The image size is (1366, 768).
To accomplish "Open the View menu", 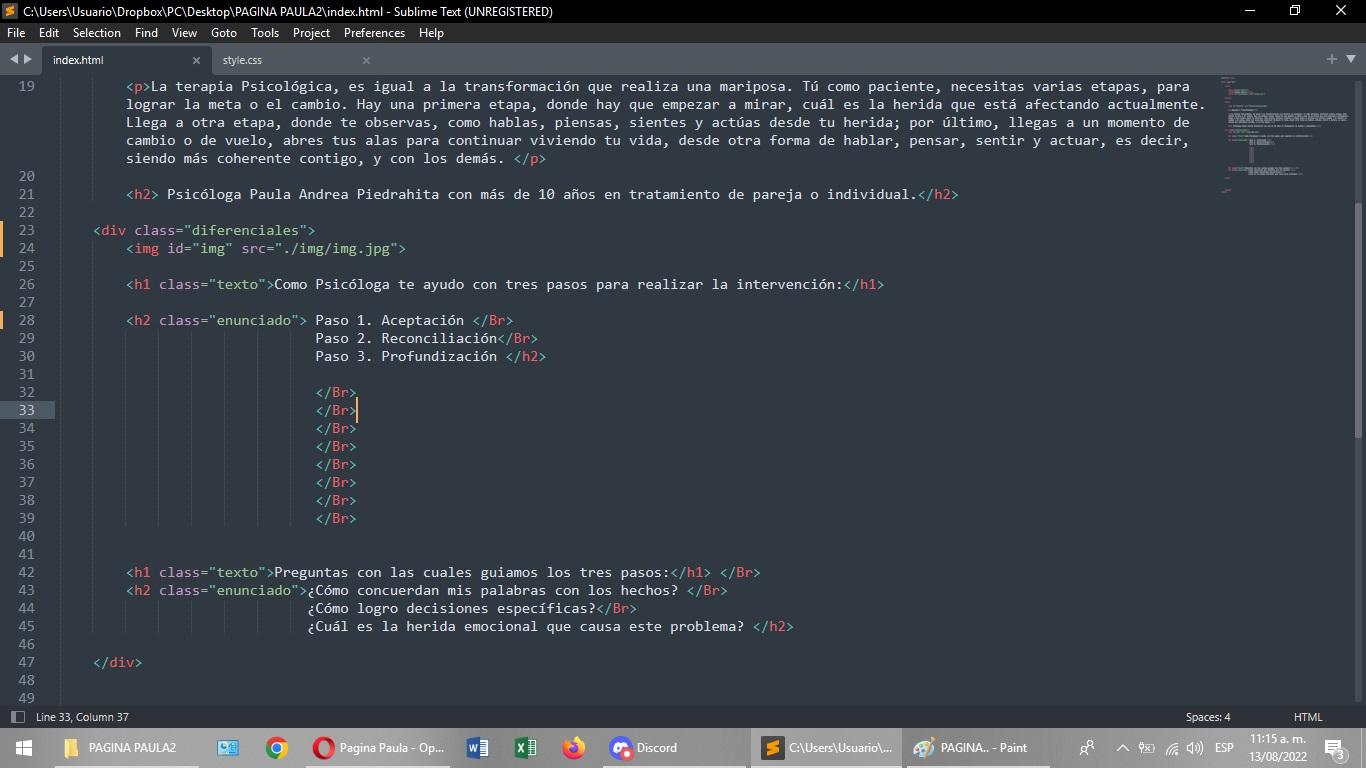I will point(184,33).
